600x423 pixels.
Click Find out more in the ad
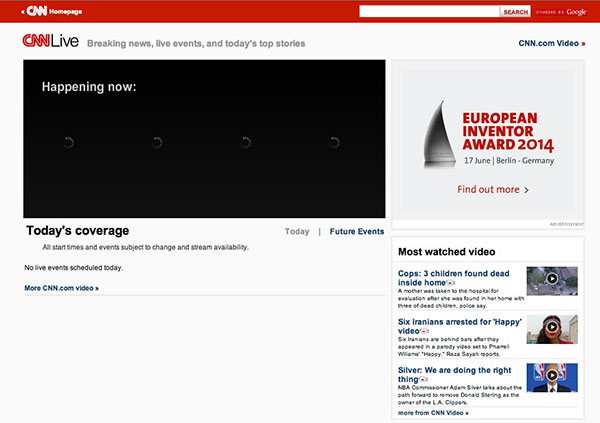[492, 189]
